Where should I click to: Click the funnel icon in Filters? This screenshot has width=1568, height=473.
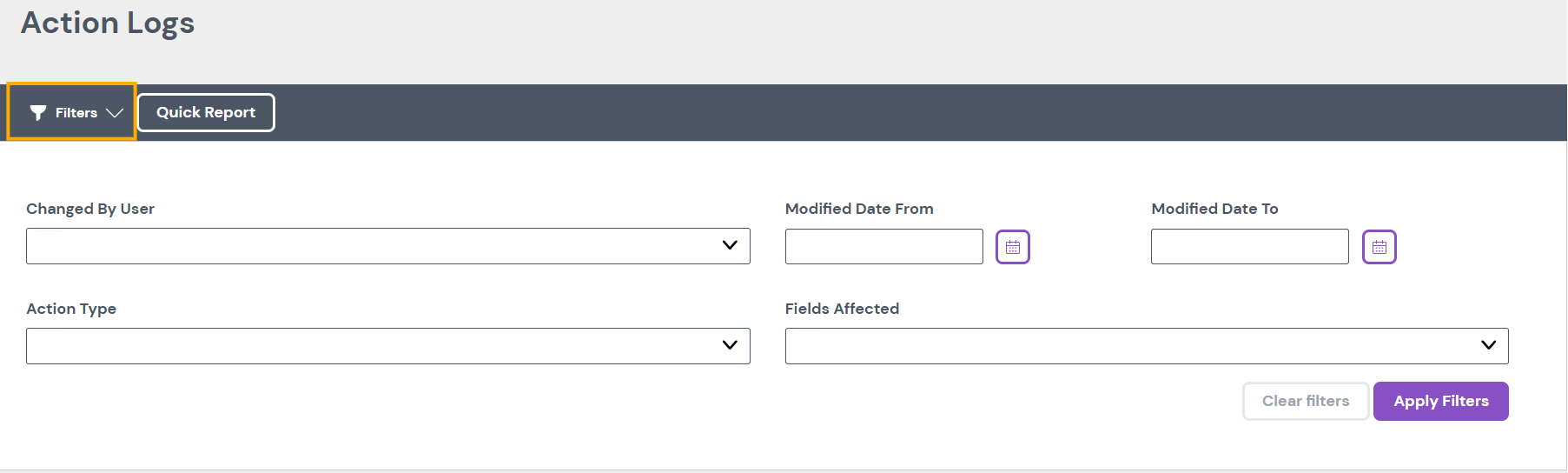[37, 112]
